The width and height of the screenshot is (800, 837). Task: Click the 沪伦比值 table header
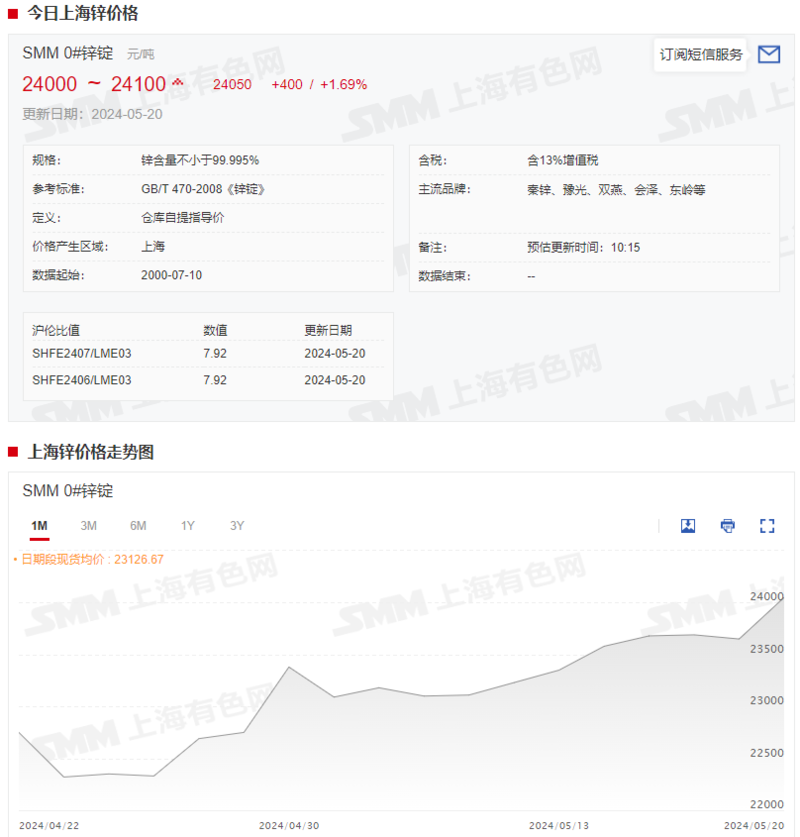point(56,330)
